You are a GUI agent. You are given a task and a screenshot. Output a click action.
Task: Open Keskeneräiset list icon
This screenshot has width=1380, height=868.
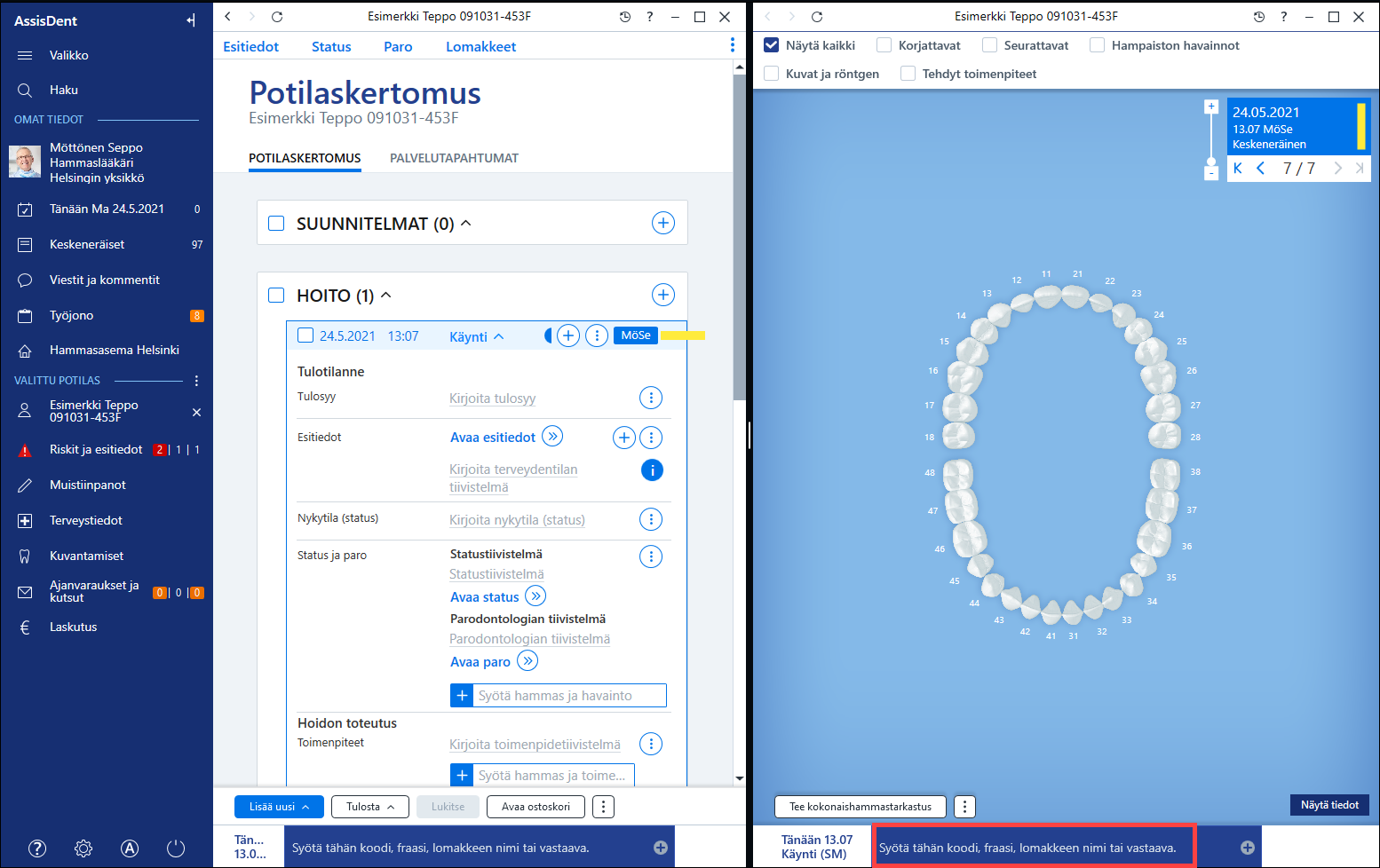pyautogui.click(x=25, y=244)
